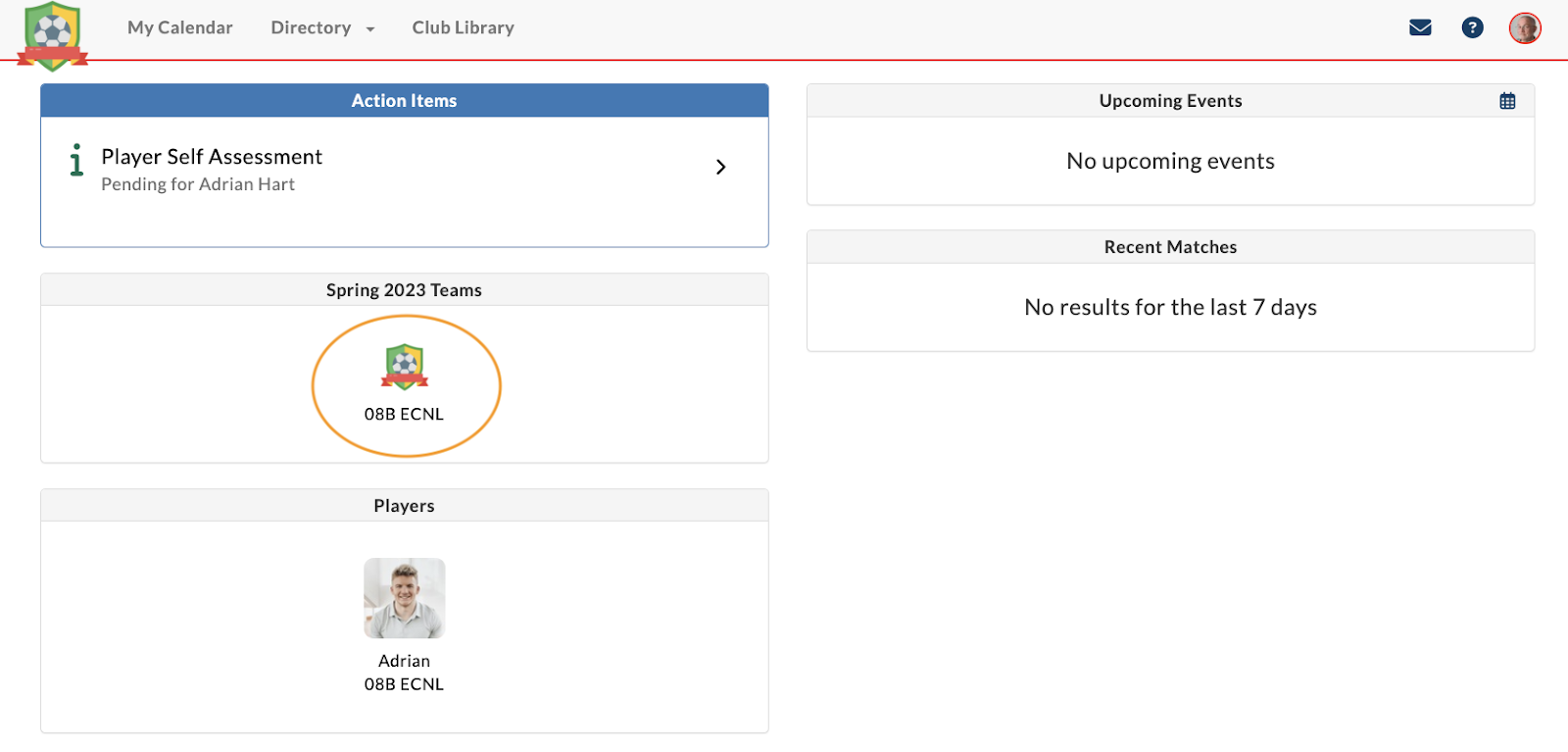Open the help question mark icon
Viewport: 1568px width, 752px height.
tap(1472, 27)
